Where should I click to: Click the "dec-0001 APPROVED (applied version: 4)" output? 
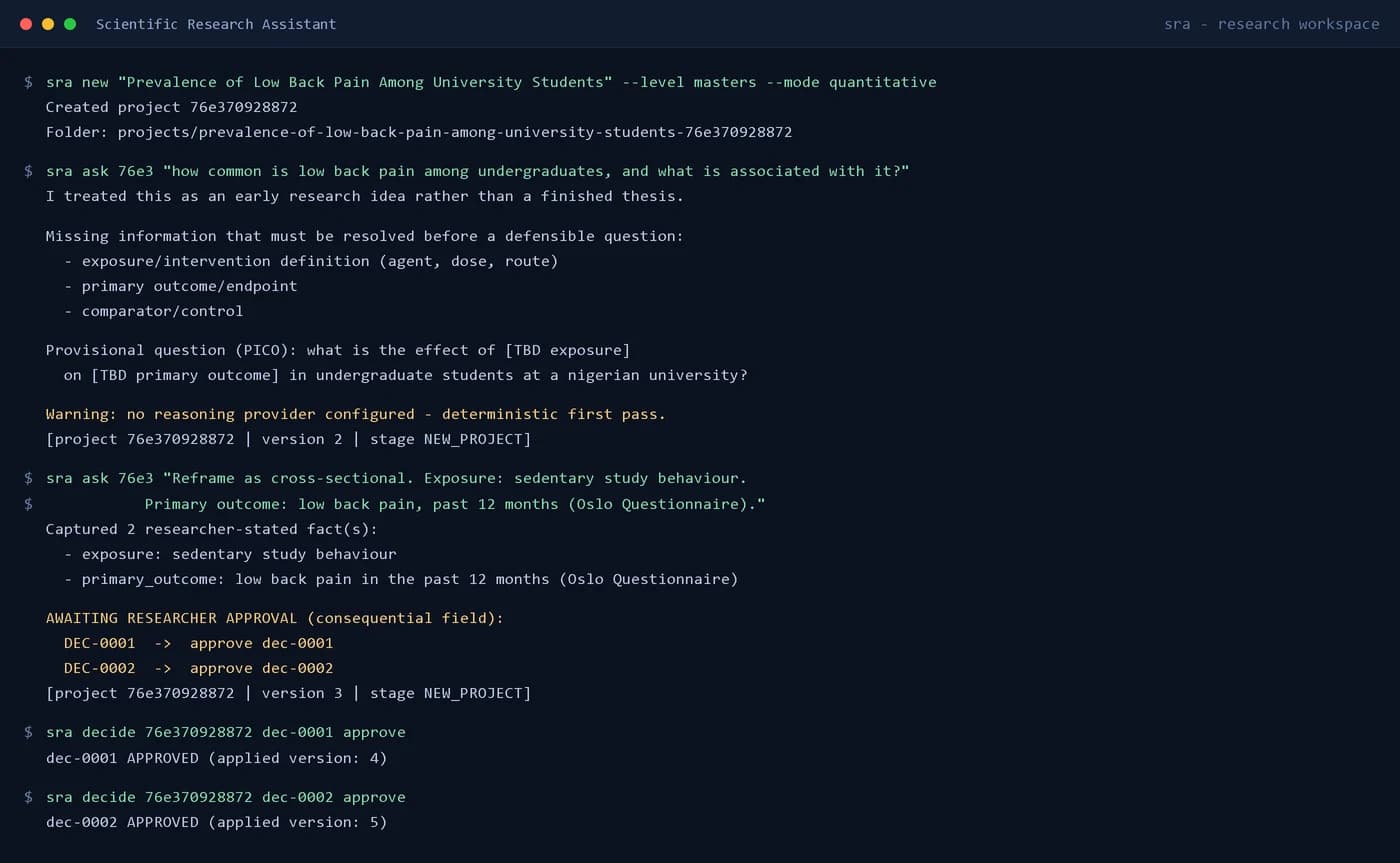(217, 758)
